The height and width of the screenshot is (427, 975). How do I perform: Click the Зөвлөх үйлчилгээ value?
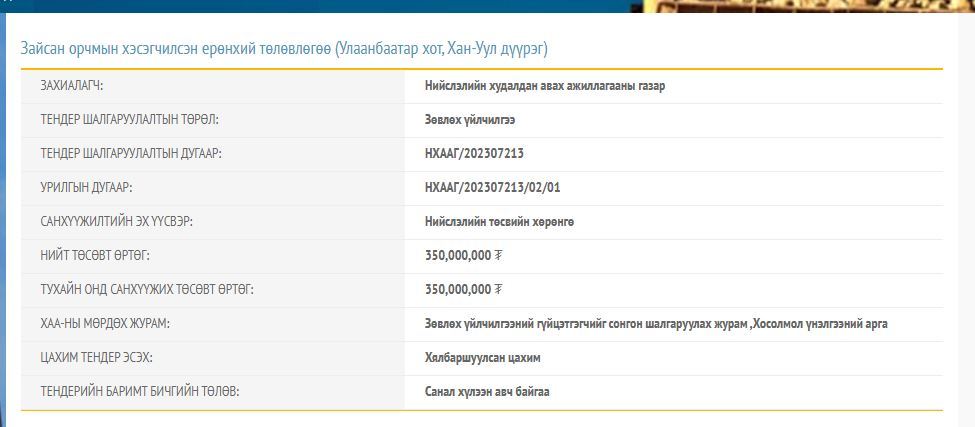[x=470, y=120]
